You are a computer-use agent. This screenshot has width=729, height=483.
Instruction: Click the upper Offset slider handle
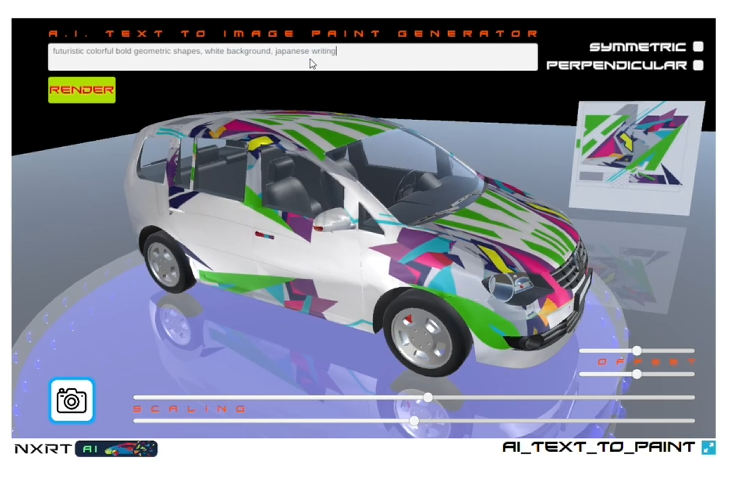[x=637, y=351]
